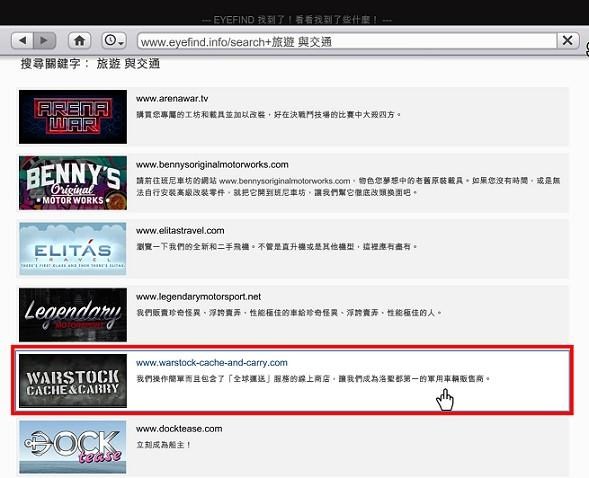Screen dimensions: 589x478
Task: Open the www.warstock-cache-and-carry.com link
Action: click(212, 363)
